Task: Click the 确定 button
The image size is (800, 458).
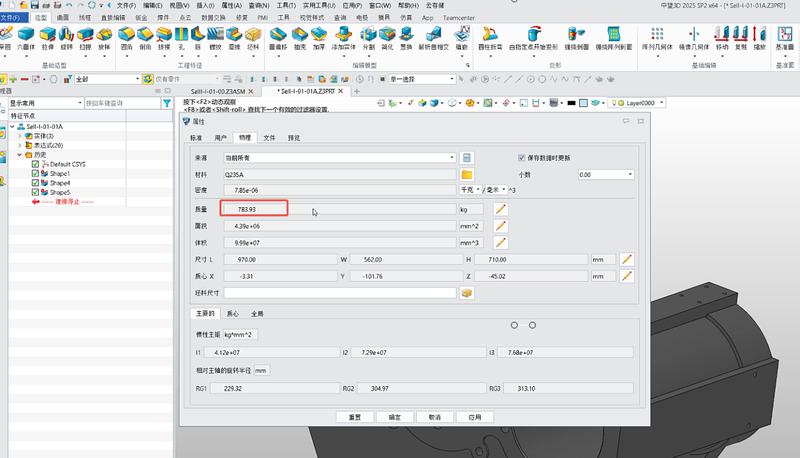Action: pyautogui.click(x=395, y=417)
